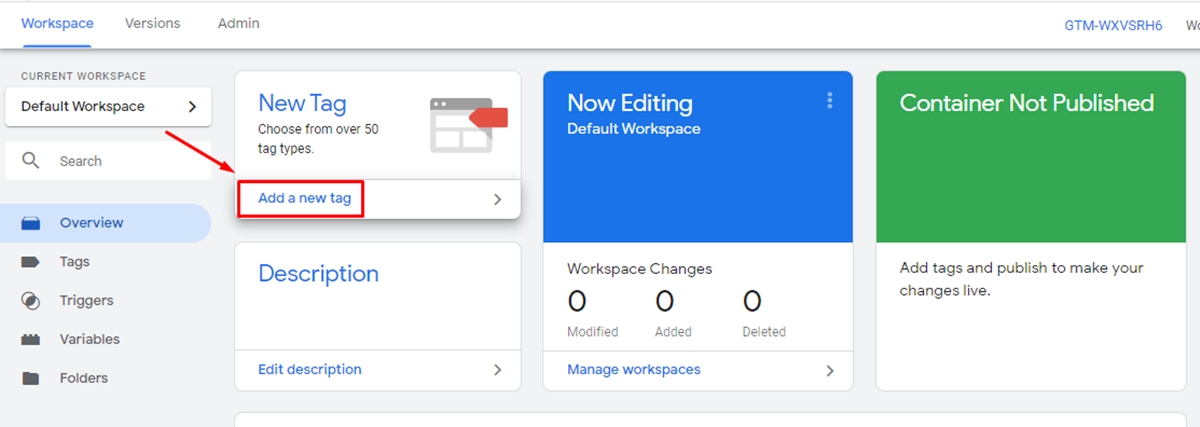Image resolution: width=1200 pixels, height=427 pixels.
Task: Switch to the Versions tab
Action: pyautogui.click(x=152, y=23)
